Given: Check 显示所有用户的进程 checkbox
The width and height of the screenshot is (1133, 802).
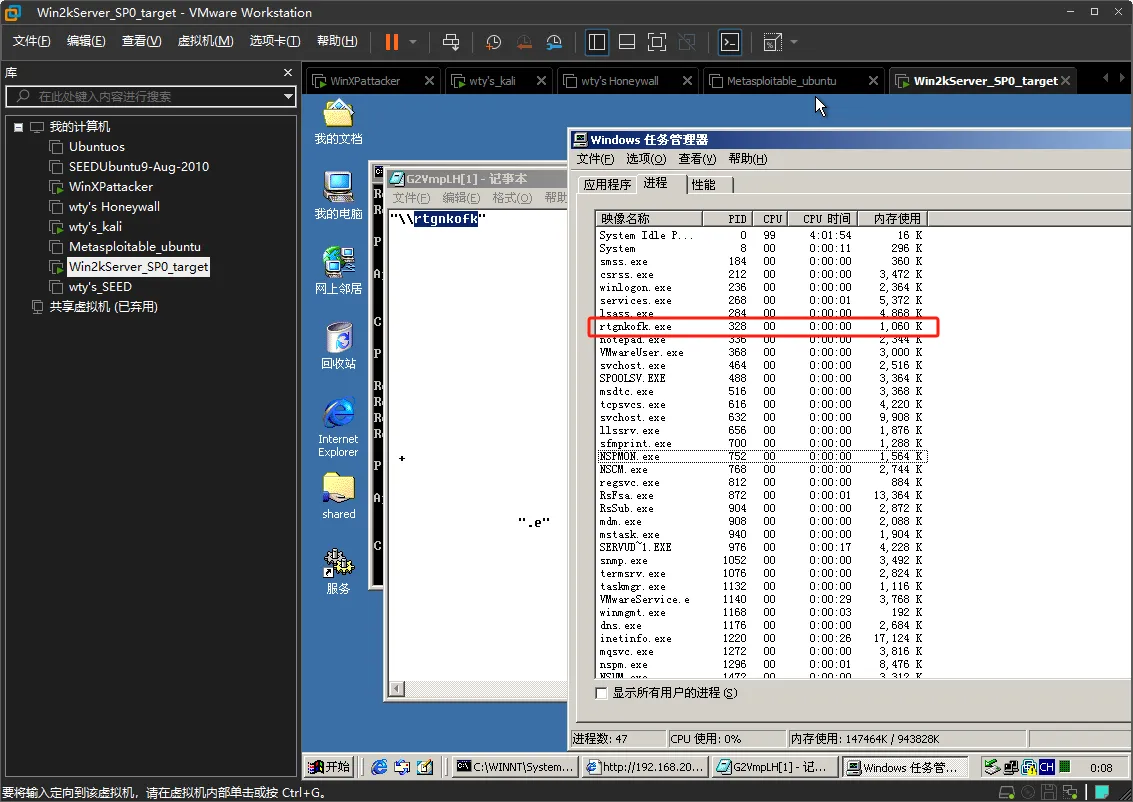Looking at the screenshot, I should coord(601,693).
